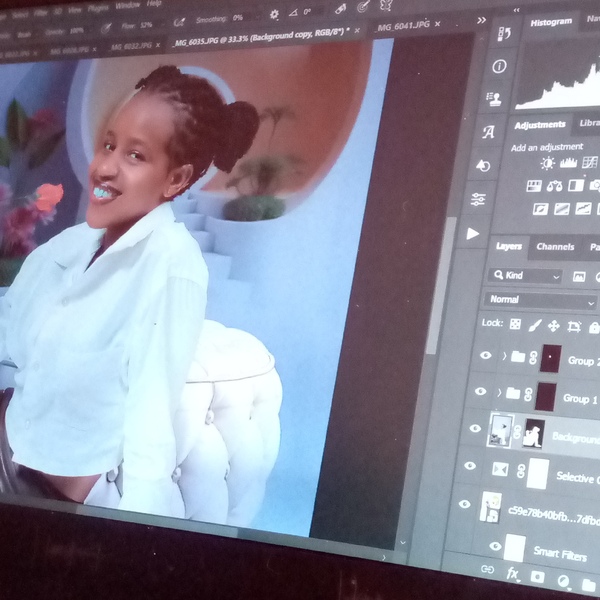Expand the Group 2 folder

503,355
